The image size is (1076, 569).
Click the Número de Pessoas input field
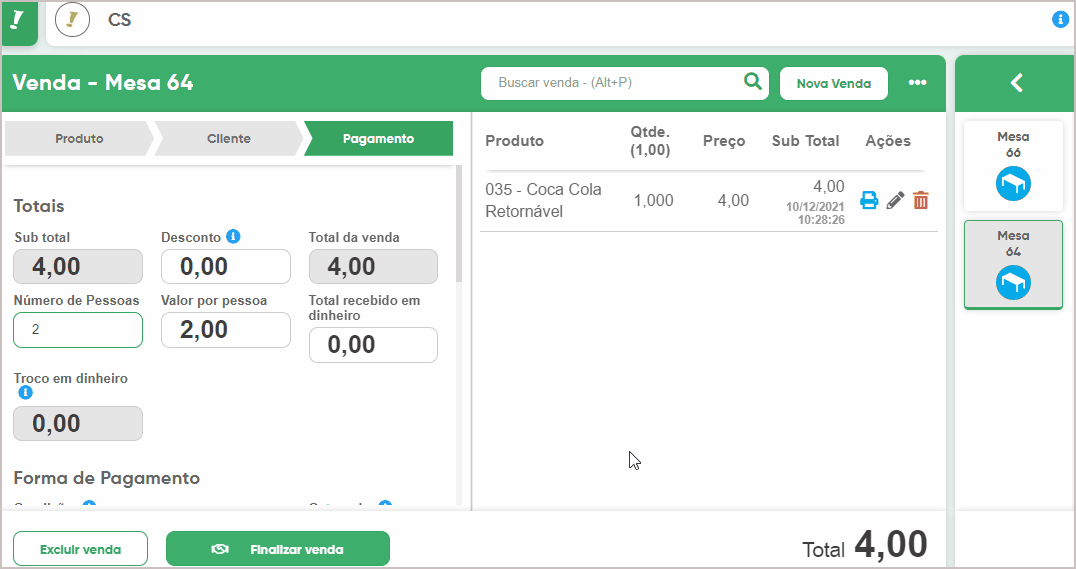[78, 330]
